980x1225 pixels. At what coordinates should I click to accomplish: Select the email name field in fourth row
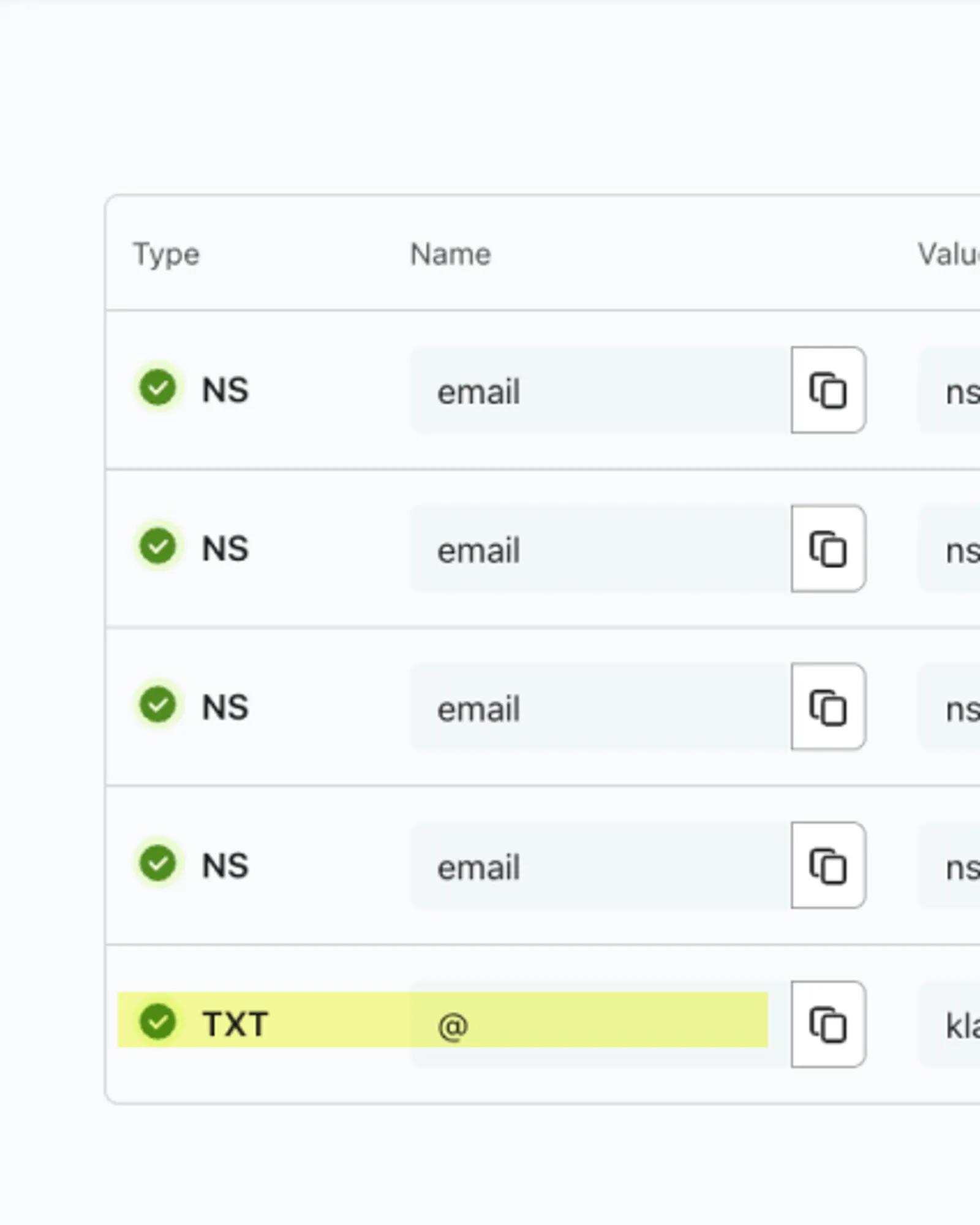(600, 865)
